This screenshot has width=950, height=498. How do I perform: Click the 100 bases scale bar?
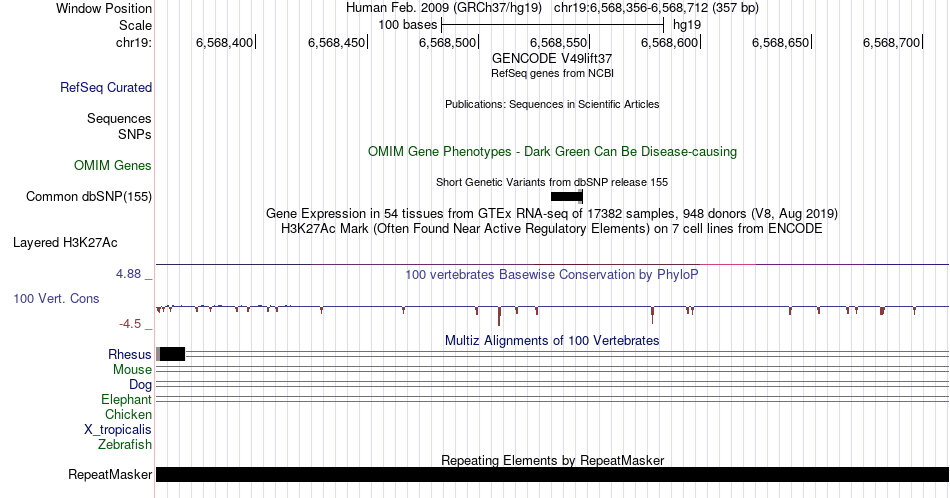(553, 25)
